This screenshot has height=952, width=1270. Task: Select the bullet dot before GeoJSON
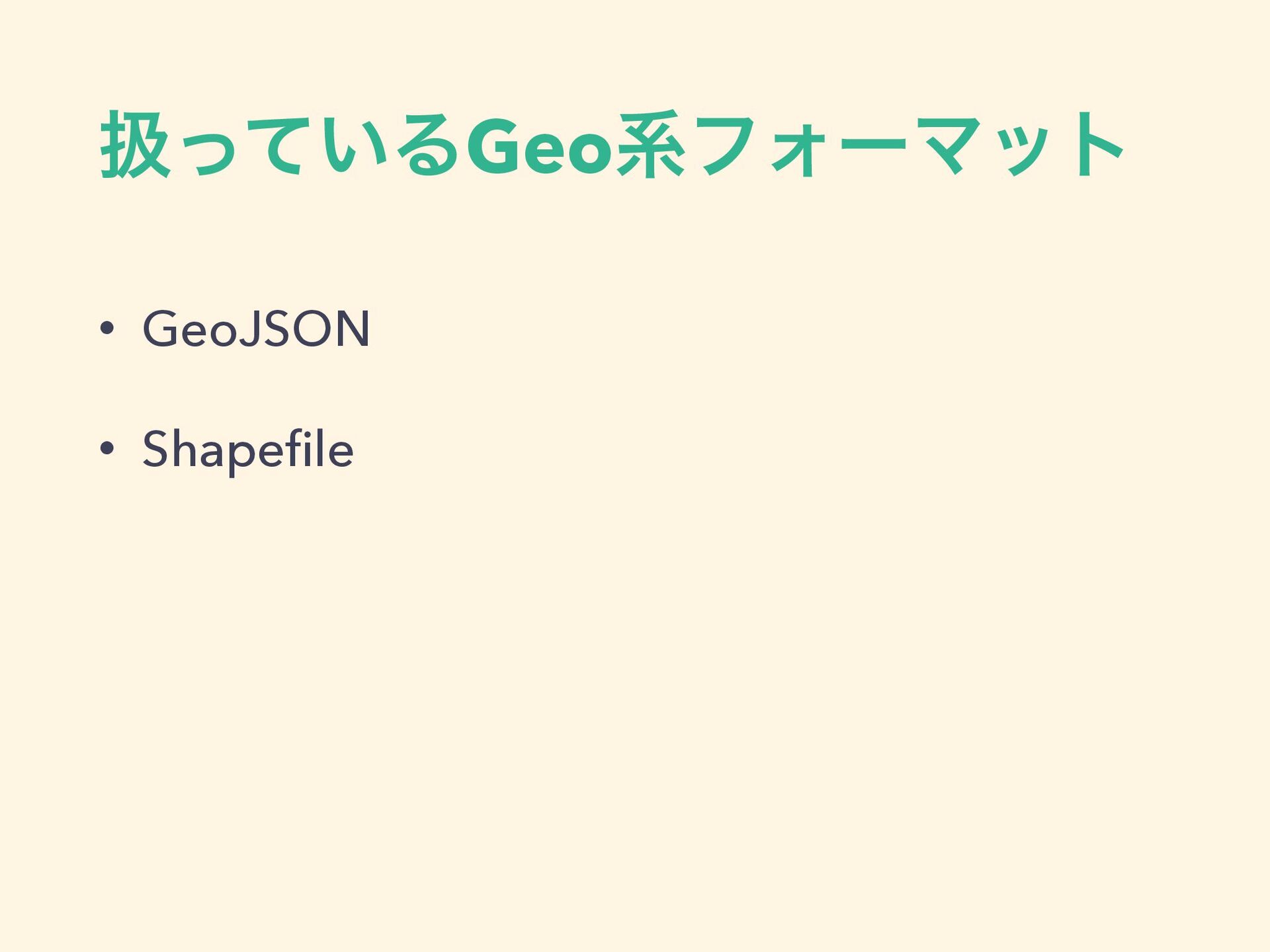click(107, 329)
